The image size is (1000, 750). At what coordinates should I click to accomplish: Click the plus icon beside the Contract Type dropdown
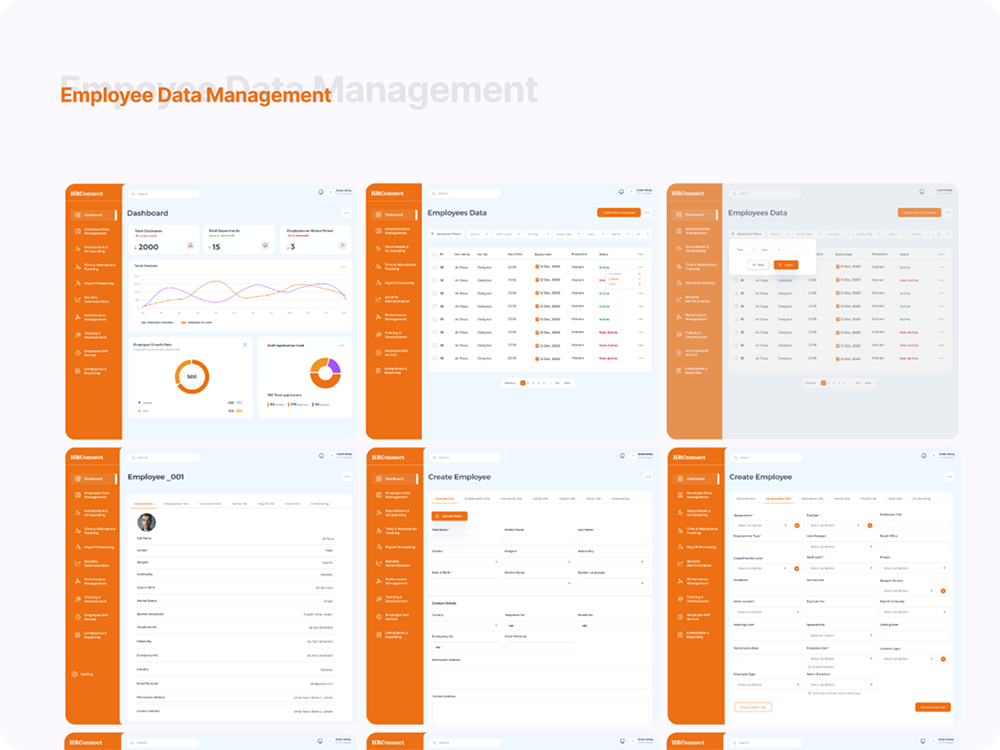pos(943,659)
